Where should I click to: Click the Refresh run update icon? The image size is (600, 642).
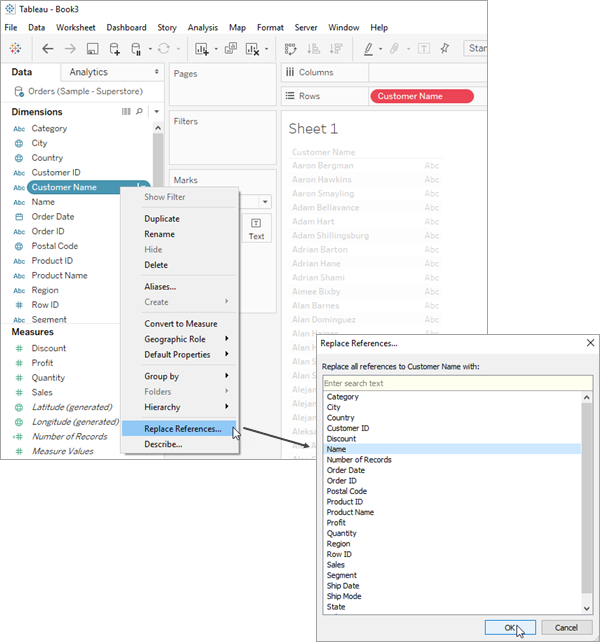click(163, 49)
